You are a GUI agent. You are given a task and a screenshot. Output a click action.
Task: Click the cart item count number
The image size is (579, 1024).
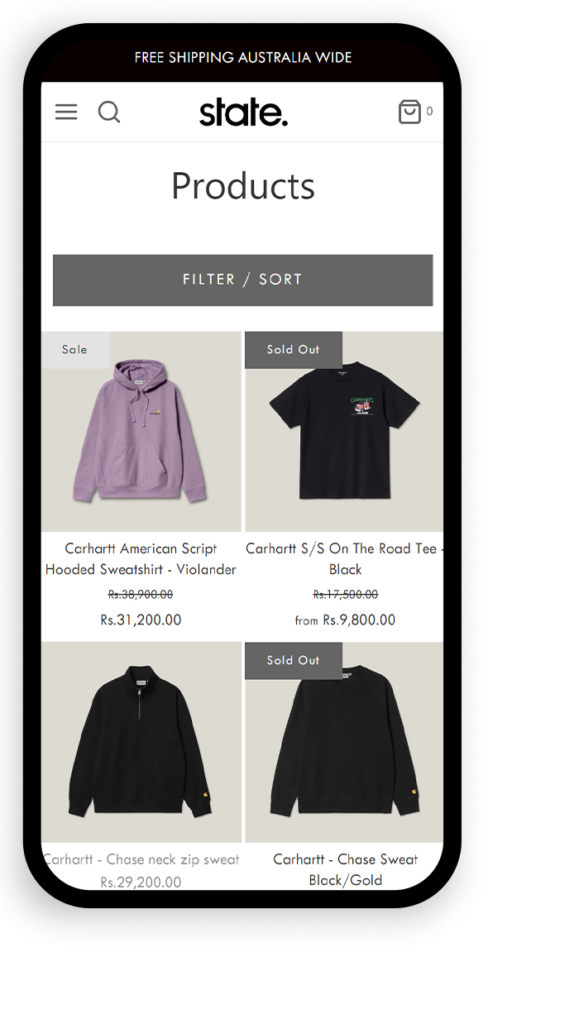[x=430, y=112]
